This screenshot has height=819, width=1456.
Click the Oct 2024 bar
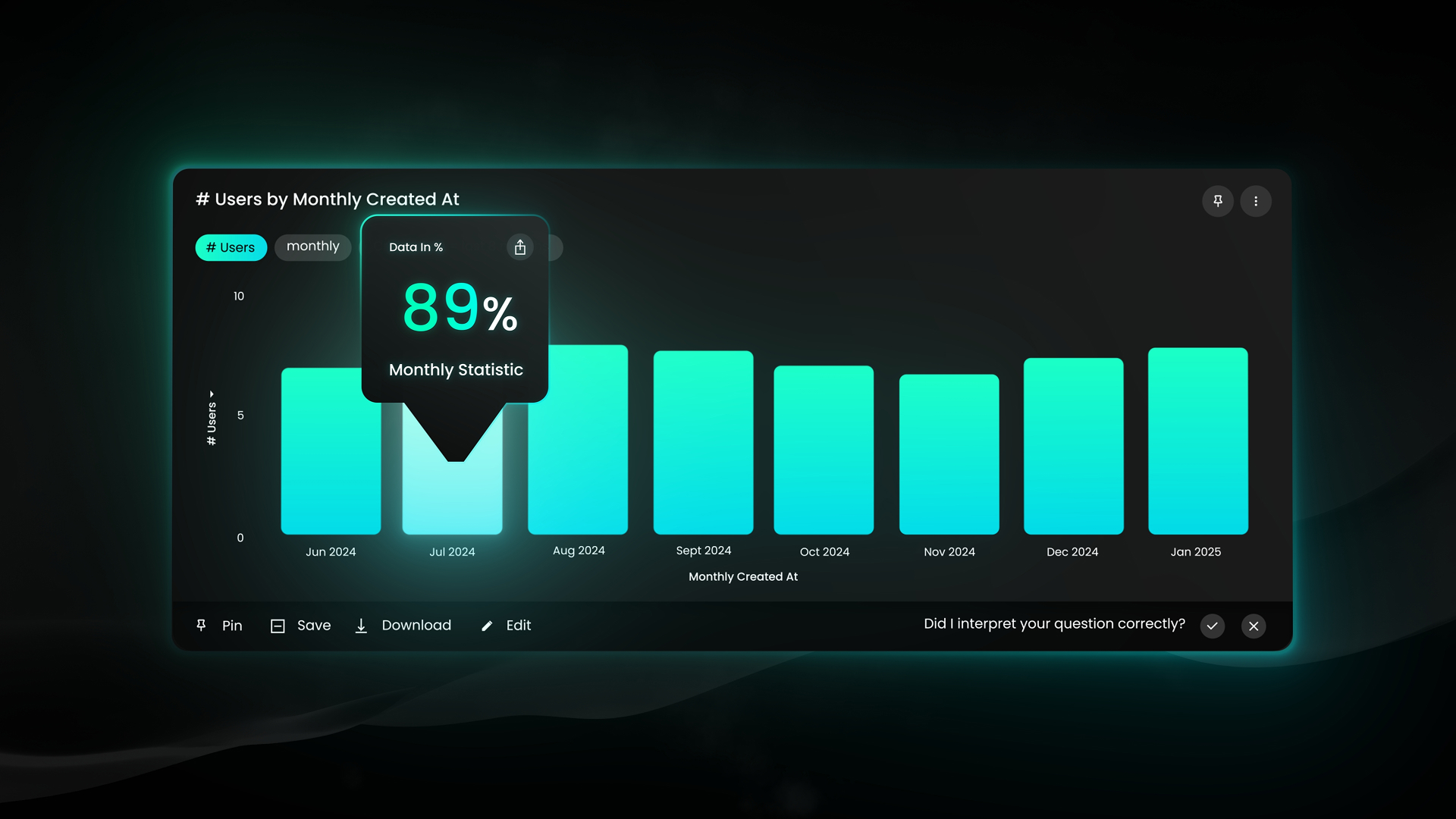pos(824,450)
